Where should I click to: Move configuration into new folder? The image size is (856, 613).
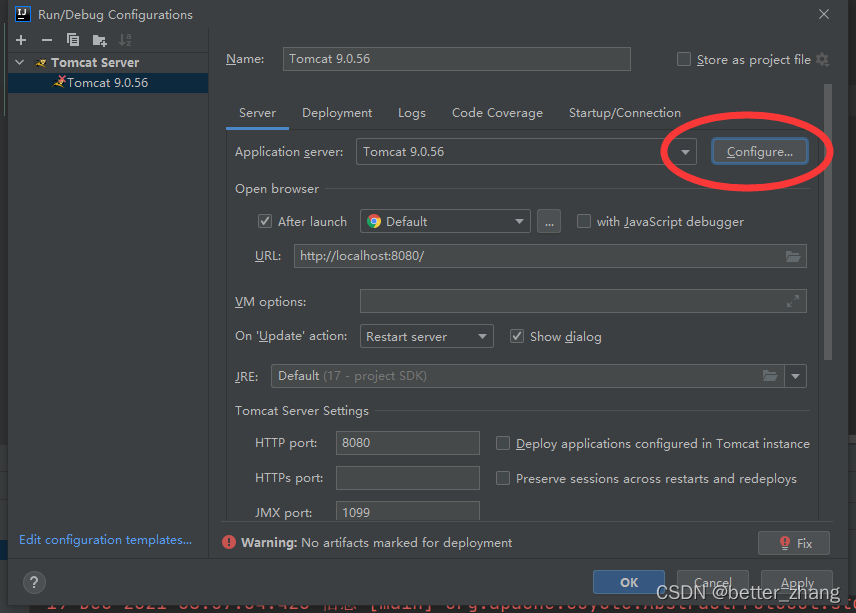coord(99,40)
